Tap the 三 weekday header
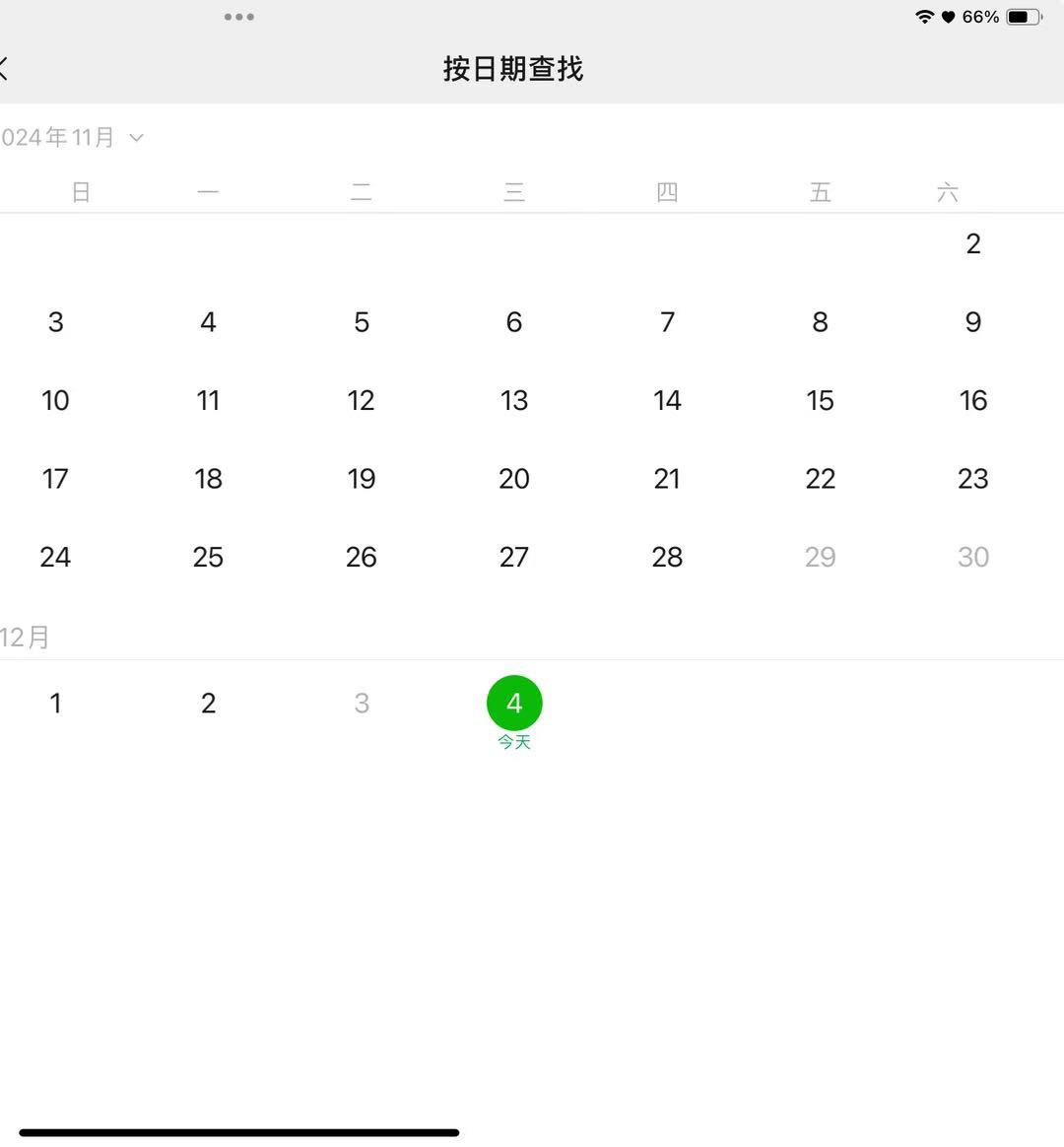Screen dimensions: 1064x1147 [x=514, y=192]
